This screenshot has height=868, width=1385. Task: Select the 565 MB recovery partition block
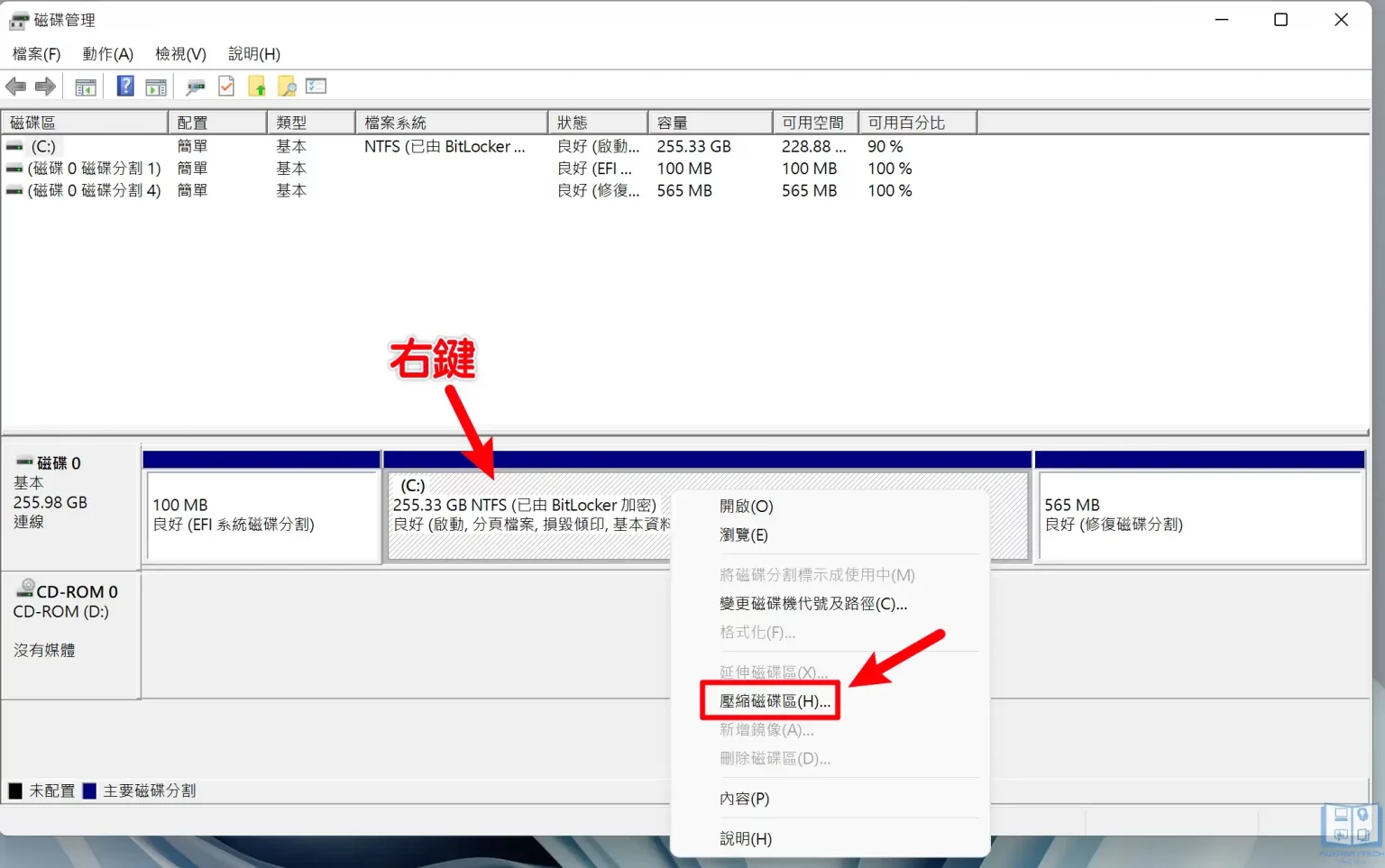click(1199, 514)
